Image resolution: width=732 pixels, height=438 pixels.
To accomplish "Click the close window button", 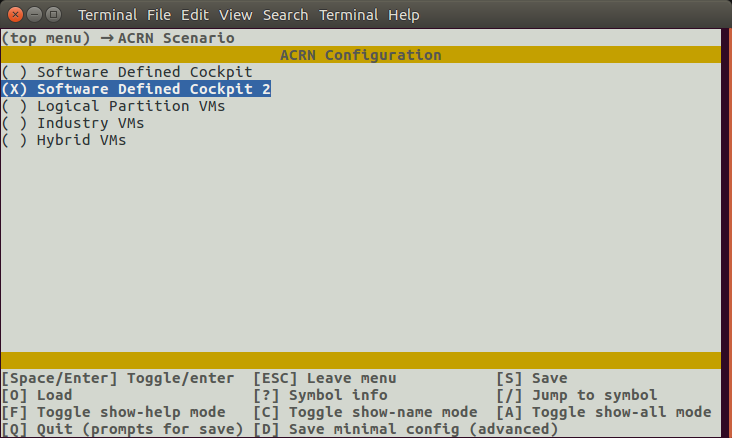I will click(14, 15).
